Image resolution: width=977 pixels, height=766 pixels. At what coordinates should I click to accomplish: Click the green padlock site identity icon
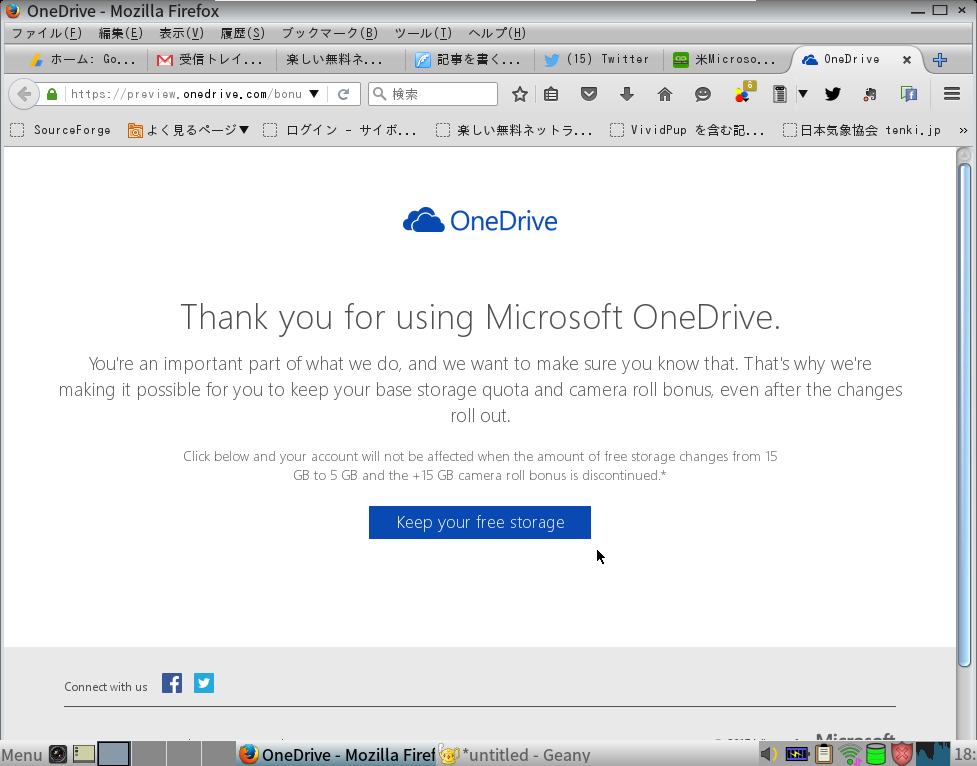click(52, 94)
